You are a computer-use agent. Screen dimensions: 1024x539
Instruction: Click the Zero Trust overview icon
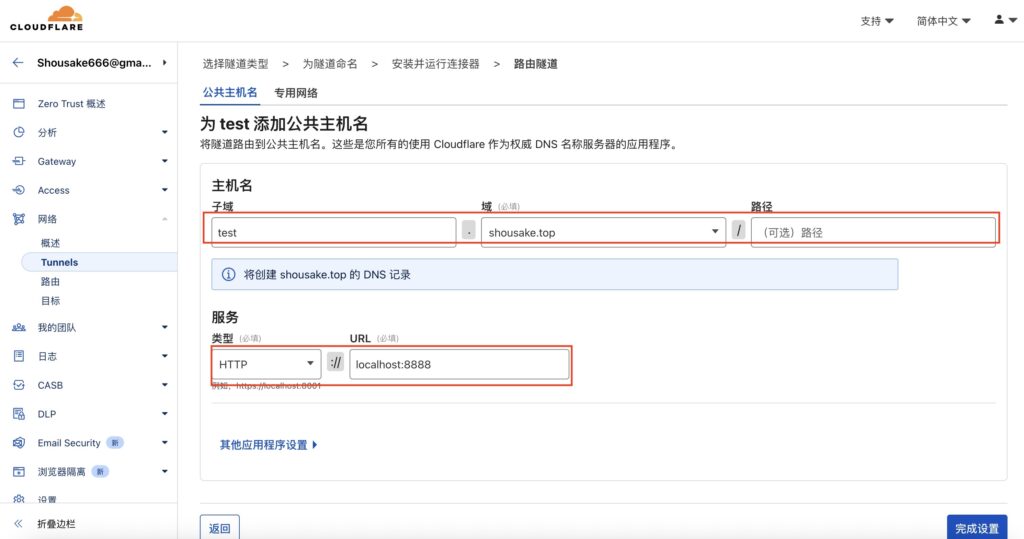pyautogui.click(x=19, y=103)
